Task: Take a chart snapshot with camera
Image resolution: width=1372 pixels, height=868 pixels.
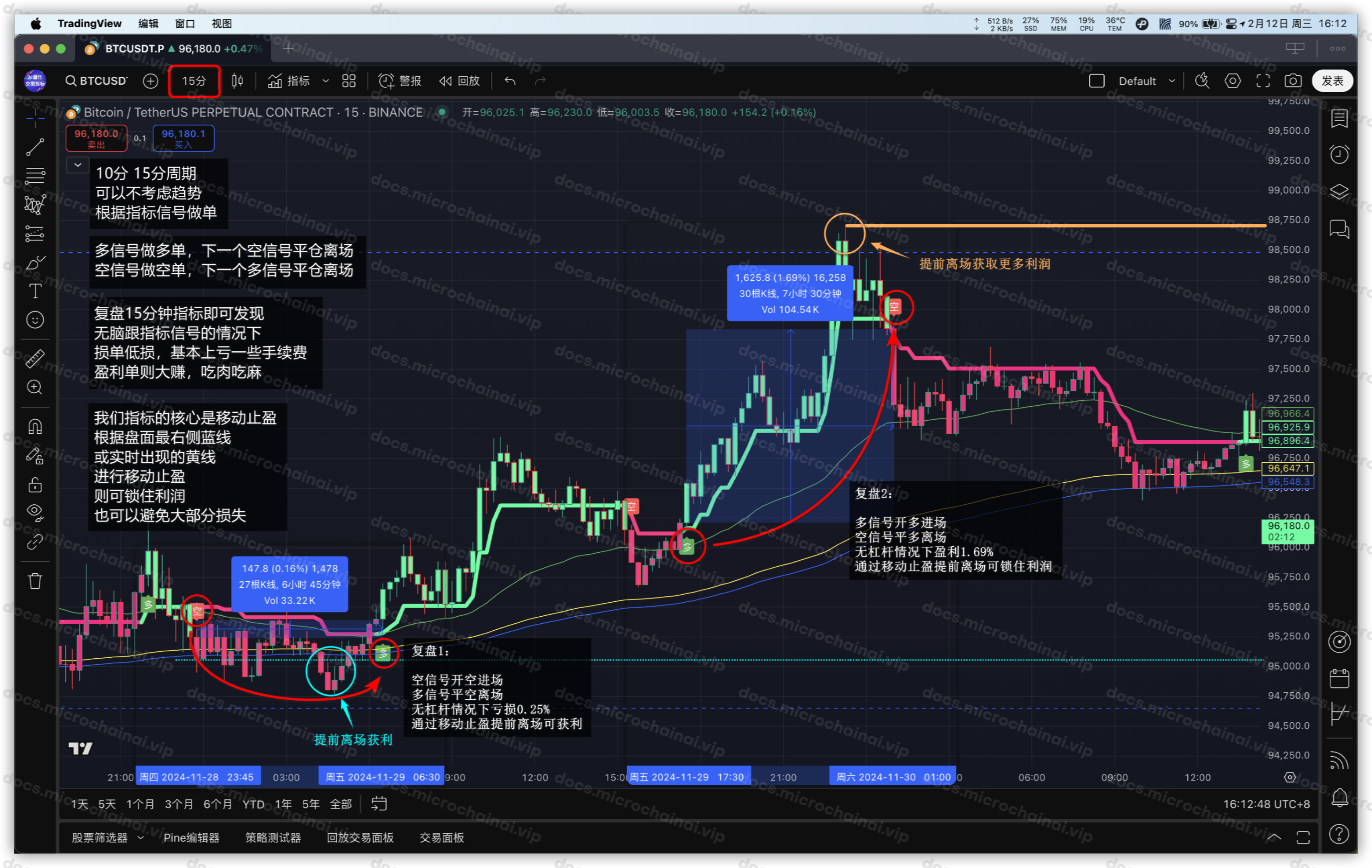Action: pyautogui.click(x=1293, y=81)
